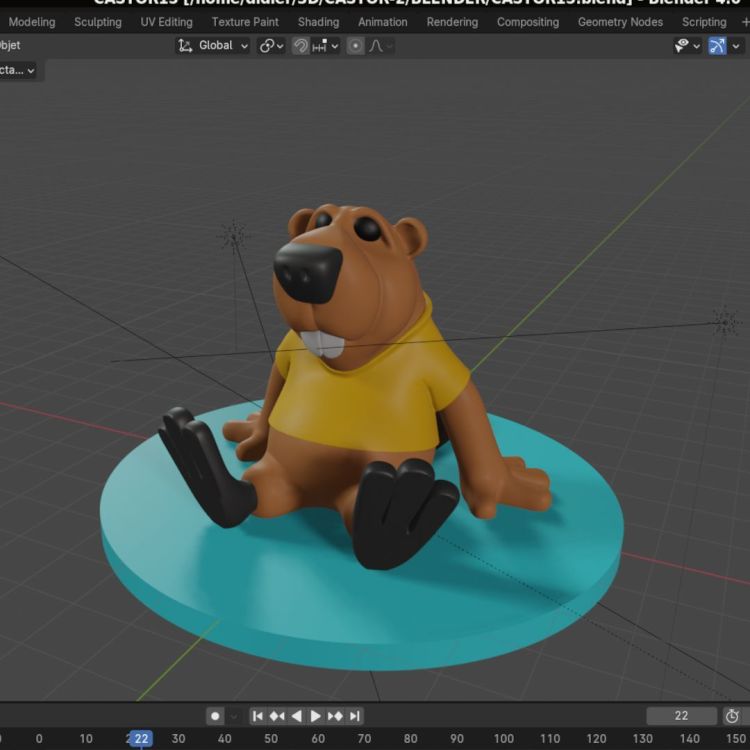This screenshot has width=750, height=750.
Task: Click the preview range clock icon
Action: coord(732,716)
